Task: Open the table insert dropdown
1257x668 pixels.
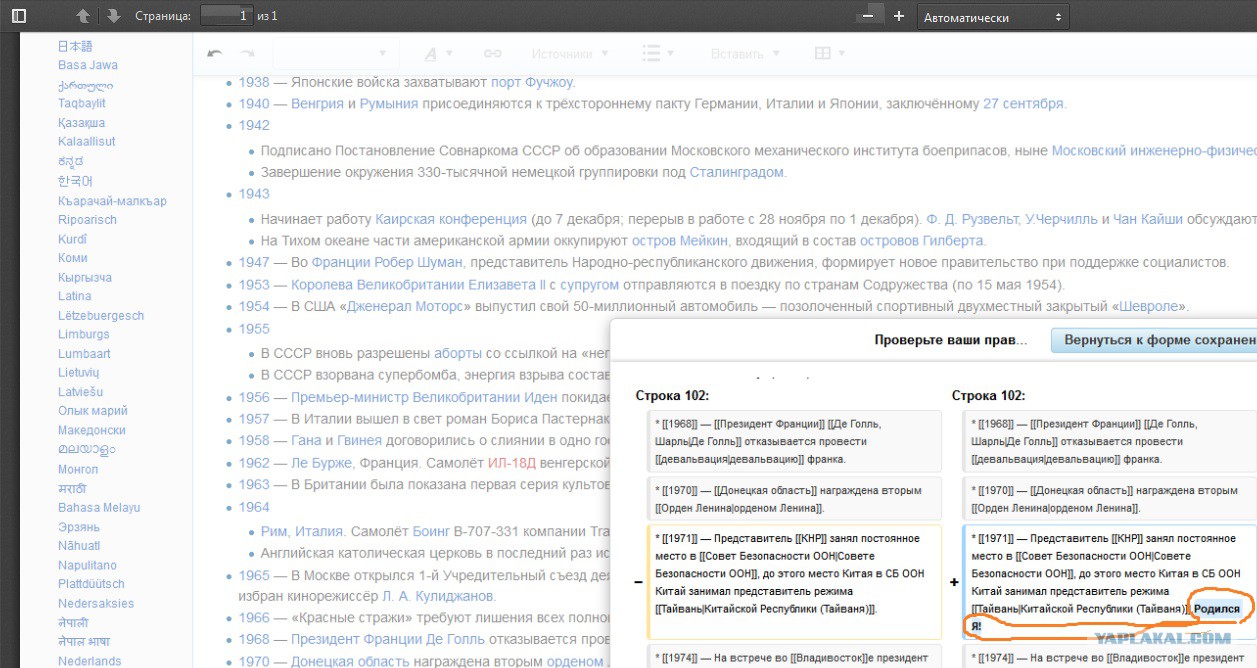Action: click(x=829, y=54)
